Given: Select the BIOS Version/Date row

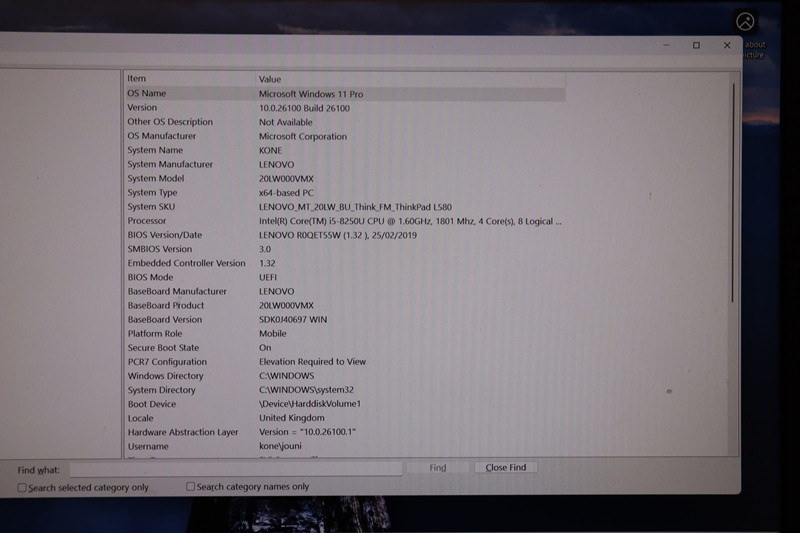Looking at the screenshot, I should pos(344,235).
